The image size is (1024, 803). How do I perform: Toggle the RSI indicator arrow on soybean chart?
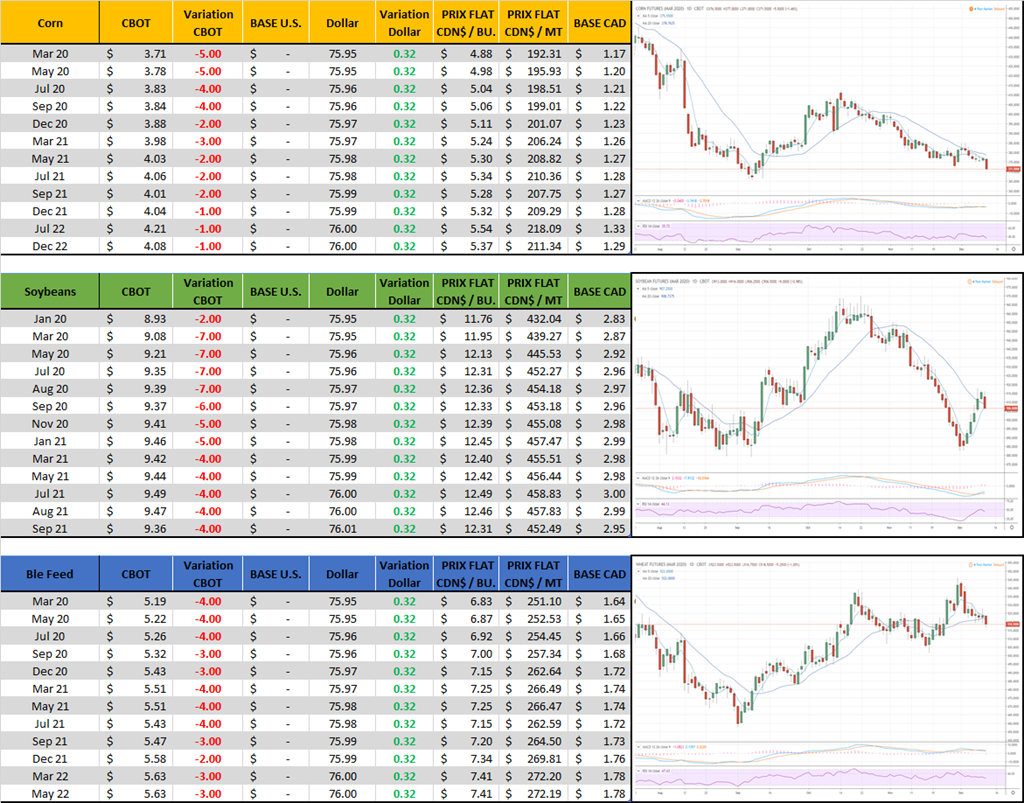coord(638,506)
